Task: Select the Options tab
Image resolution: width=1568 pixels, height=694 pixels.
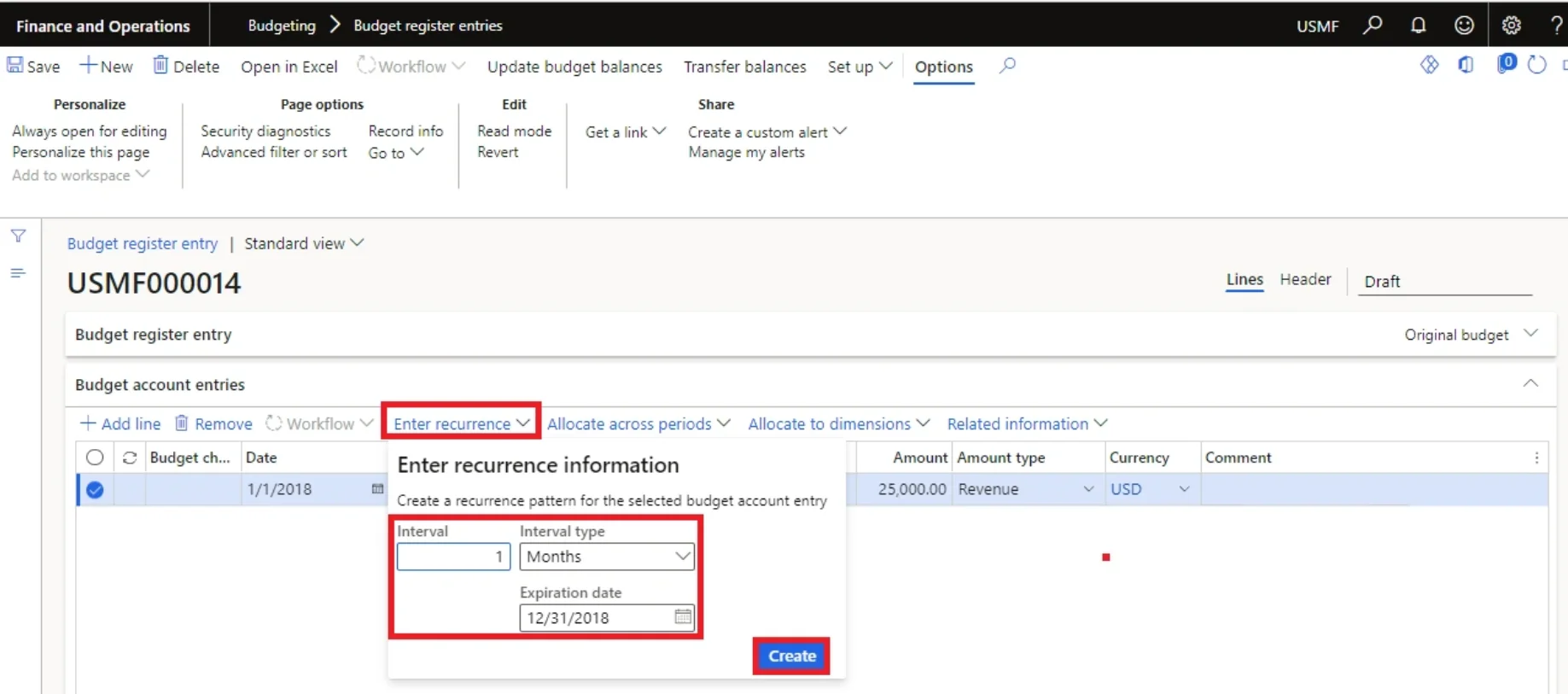Action: coord(943,67)
